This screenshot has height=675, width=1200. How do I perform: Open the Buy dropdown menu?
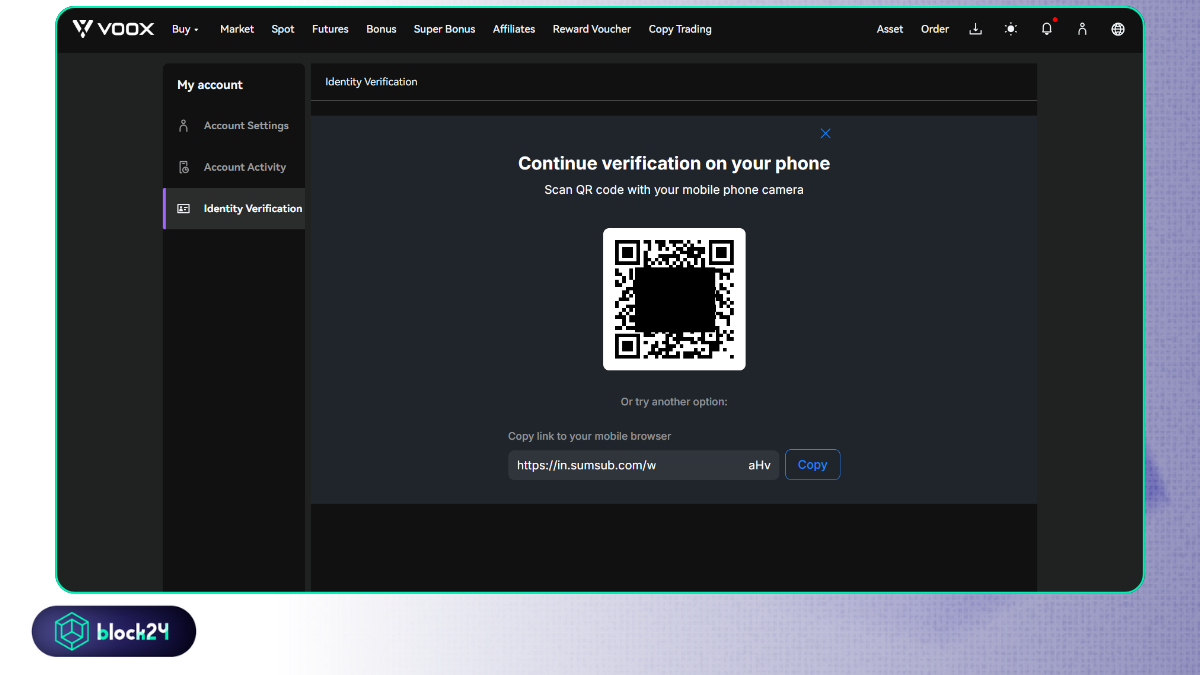185,29
